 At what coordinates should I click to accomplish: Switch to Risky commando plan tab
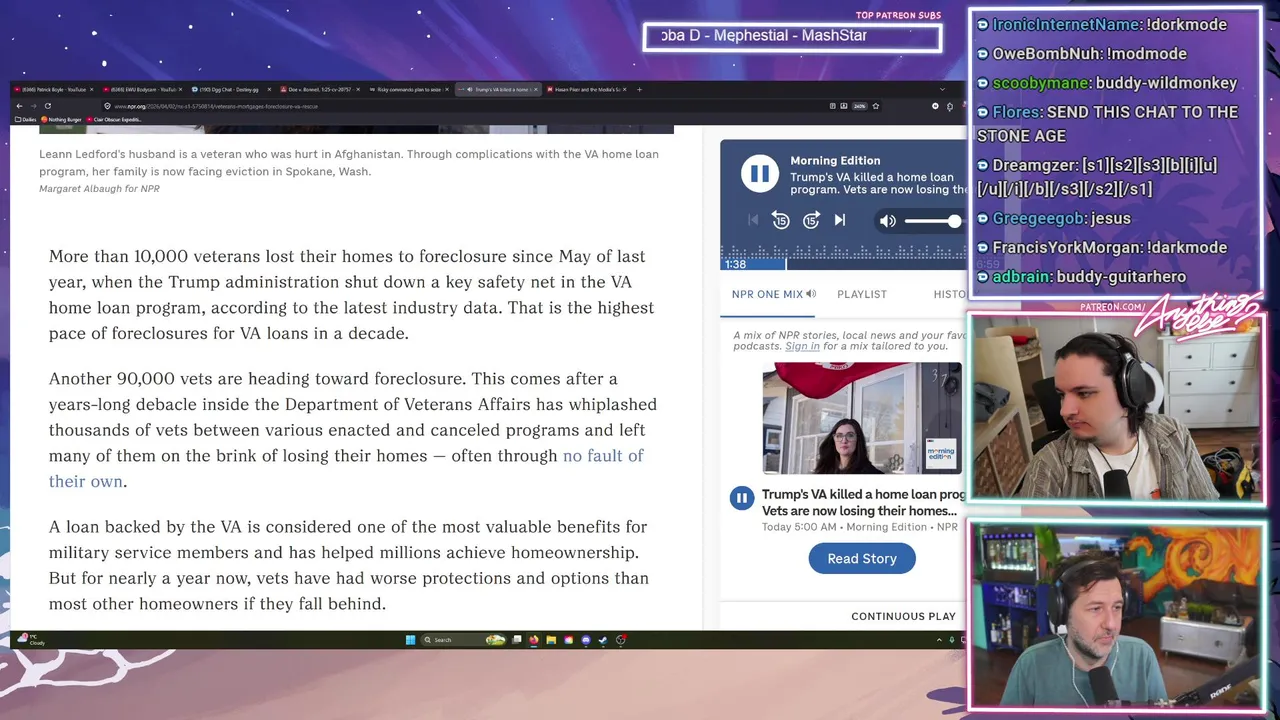click(410, 89)
